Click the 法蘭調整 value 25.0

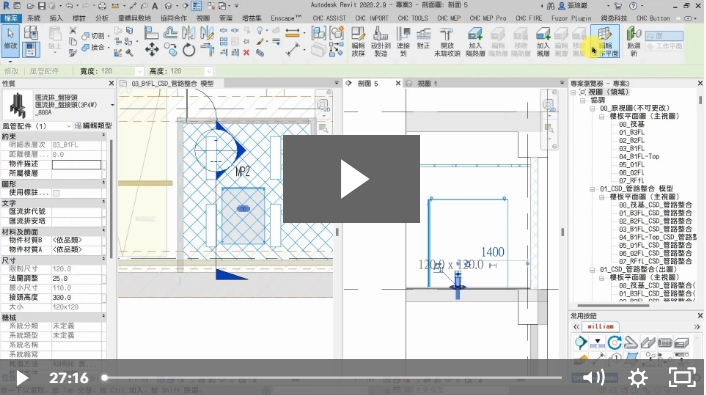pyautogui.click(x=77, y=279)
